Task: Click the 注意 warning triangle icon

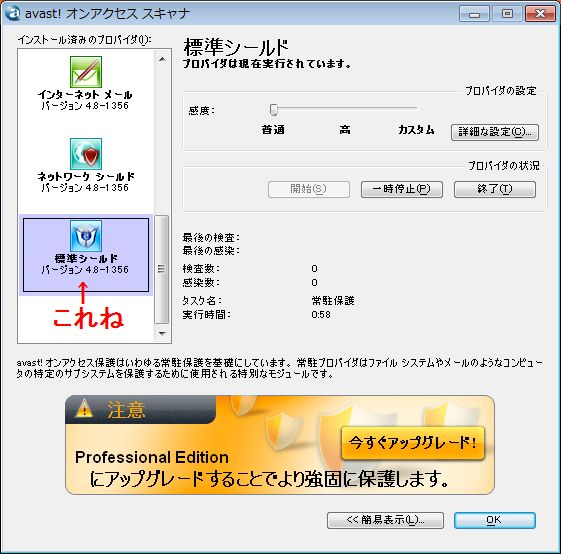Action: click(x=84, y=408)
